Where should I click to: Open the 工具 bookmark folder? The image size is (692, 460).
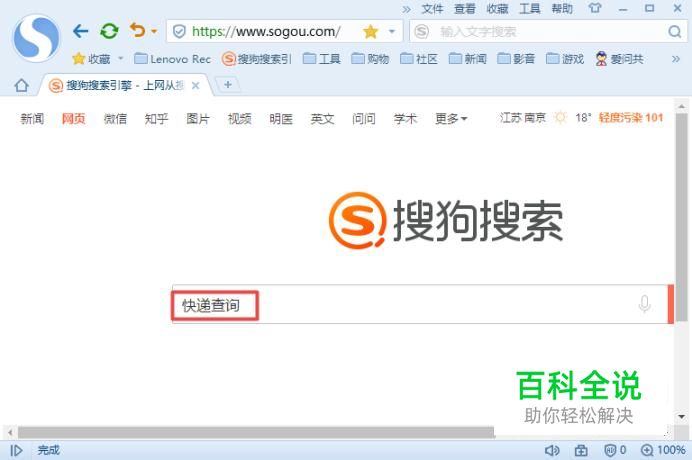coord(322,59)
